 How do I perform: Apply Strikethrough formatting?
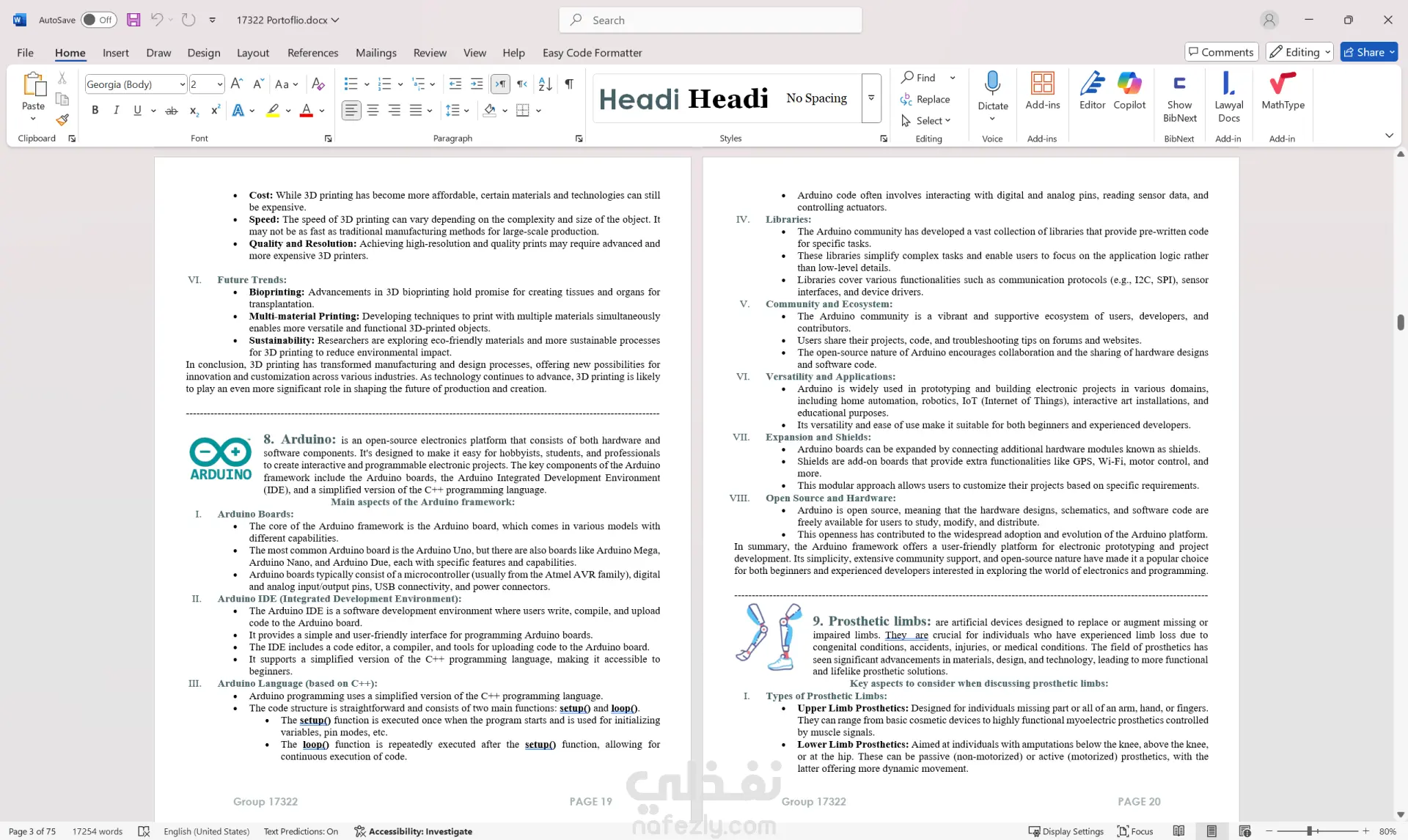172,111
